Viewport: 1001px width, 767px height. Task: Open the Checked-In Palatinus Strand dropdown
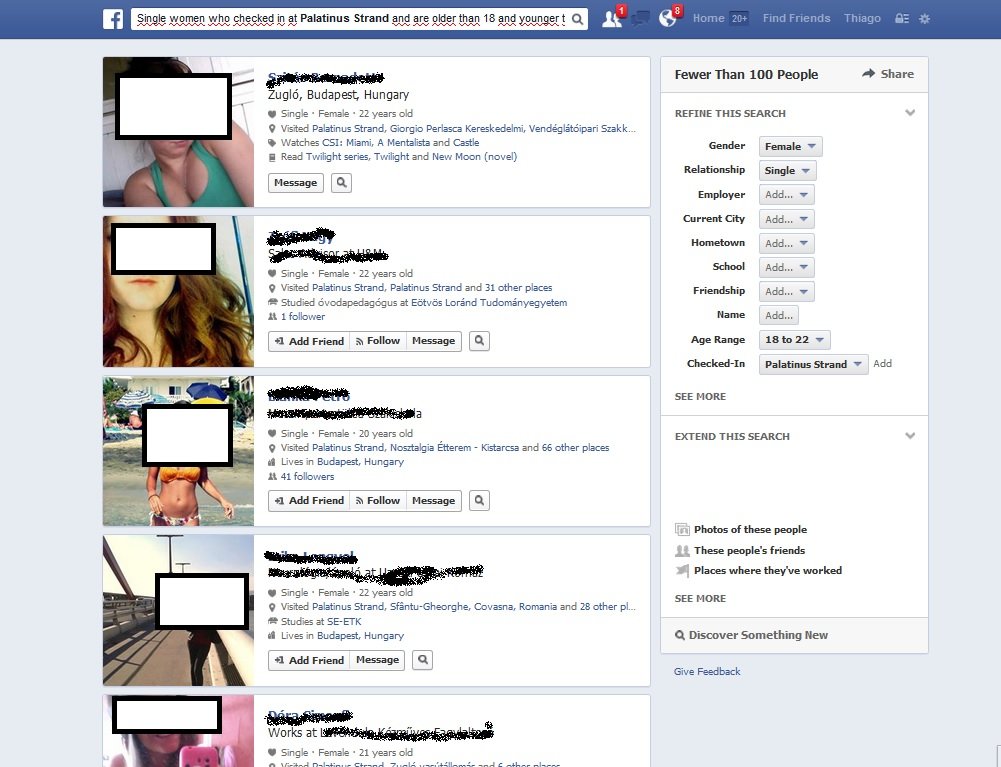[x=813, y=365]
